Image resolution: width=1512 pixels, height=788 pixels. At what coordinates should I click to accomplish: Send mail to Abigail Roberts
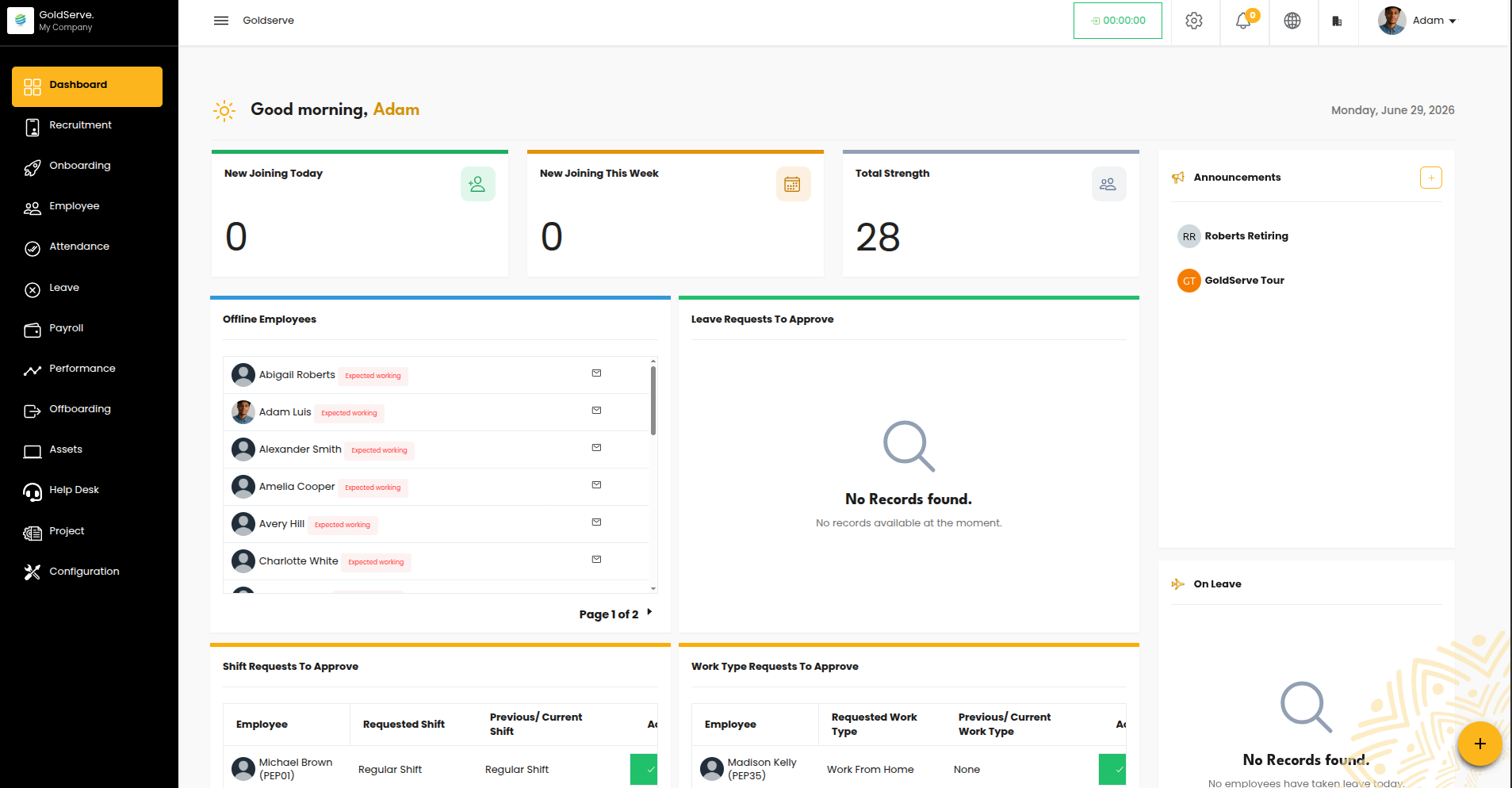click(596, 373)
